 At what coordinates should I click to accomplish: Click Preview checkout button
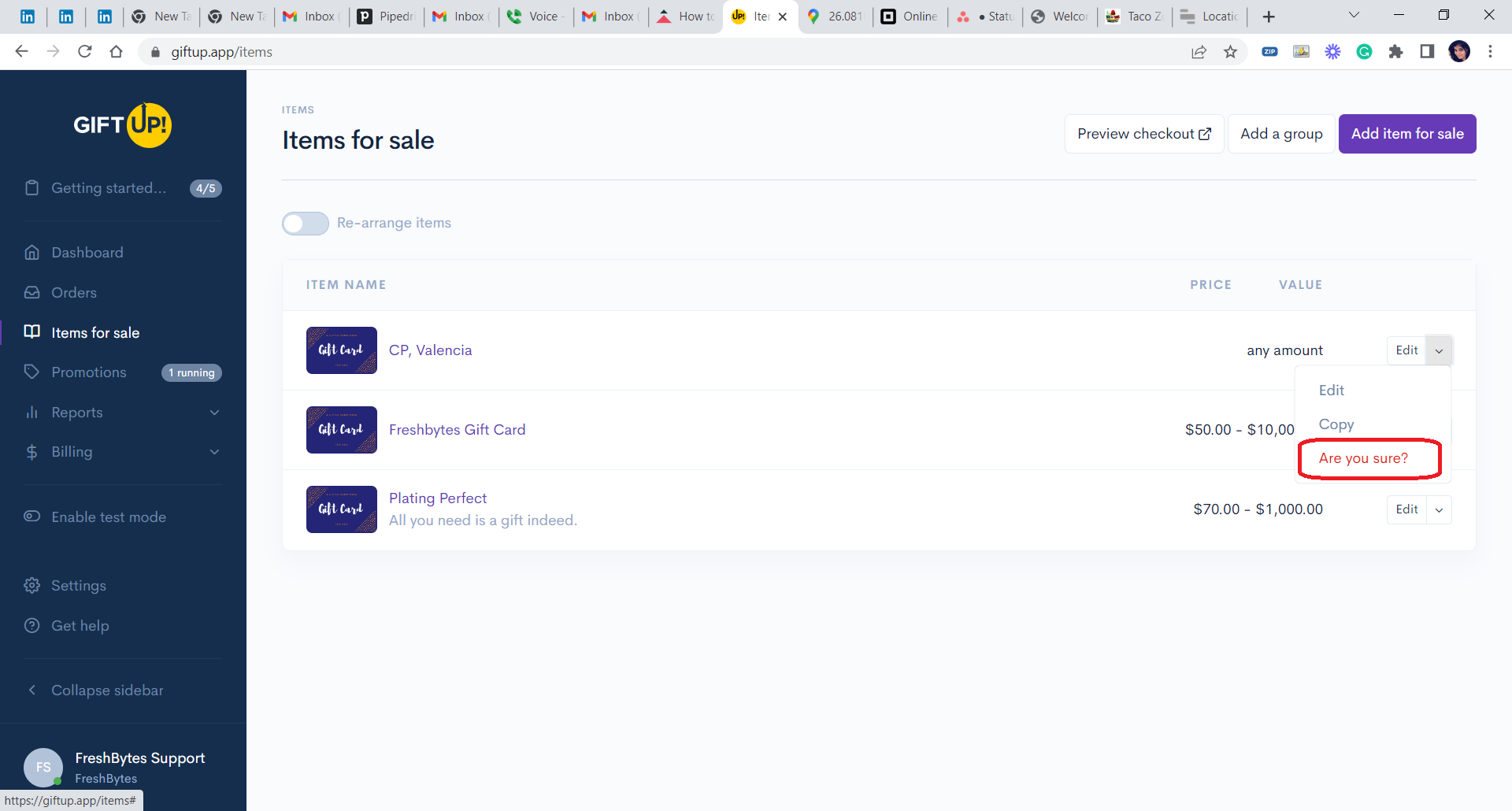click(x=1143, y=134)
